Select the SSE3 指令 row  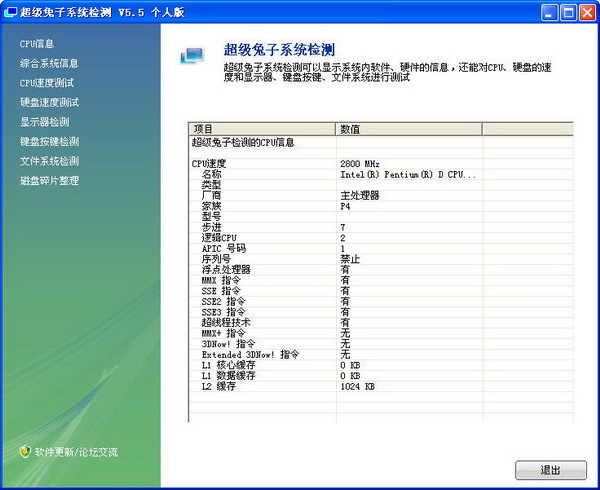click(381, 312)
